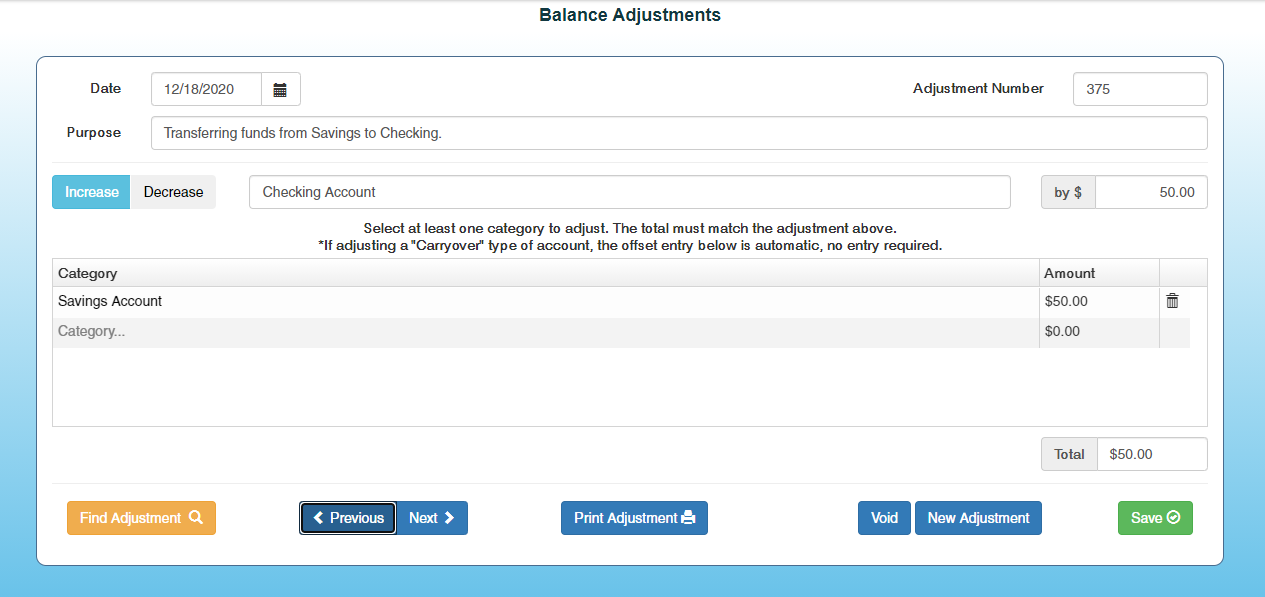Viewport: 1265px width, 597px height.
Task: Delete the Savings Account row with trash icon
Action: 1172,301
